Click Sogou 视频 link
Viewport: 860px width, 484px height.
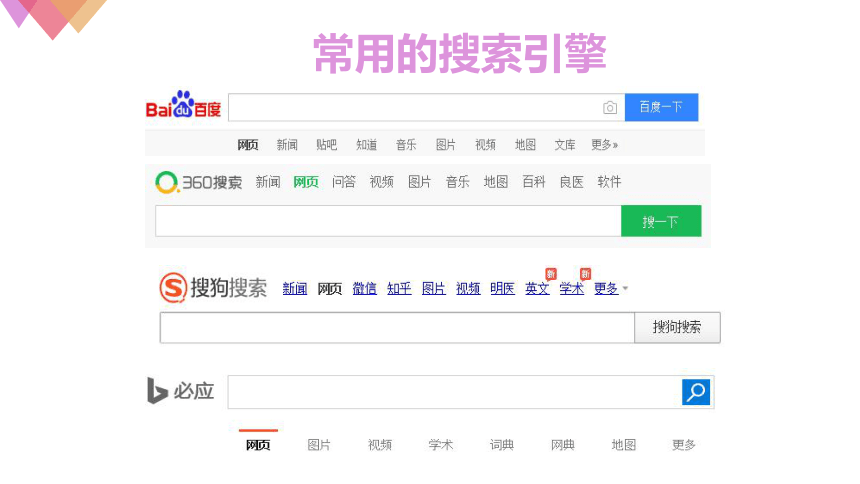click(468, 289)
